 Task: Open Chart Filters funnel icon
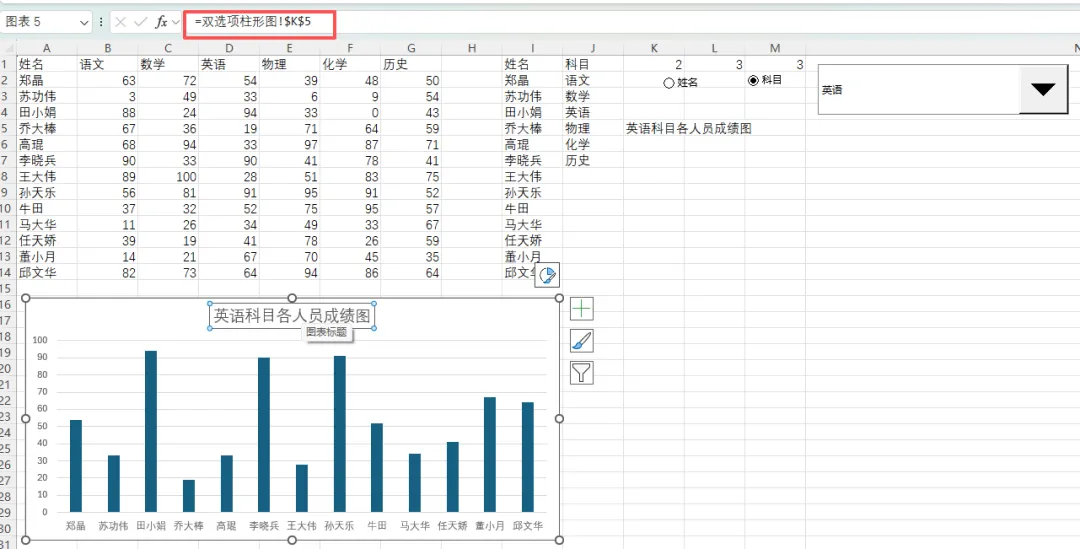[x=582, y=373]
